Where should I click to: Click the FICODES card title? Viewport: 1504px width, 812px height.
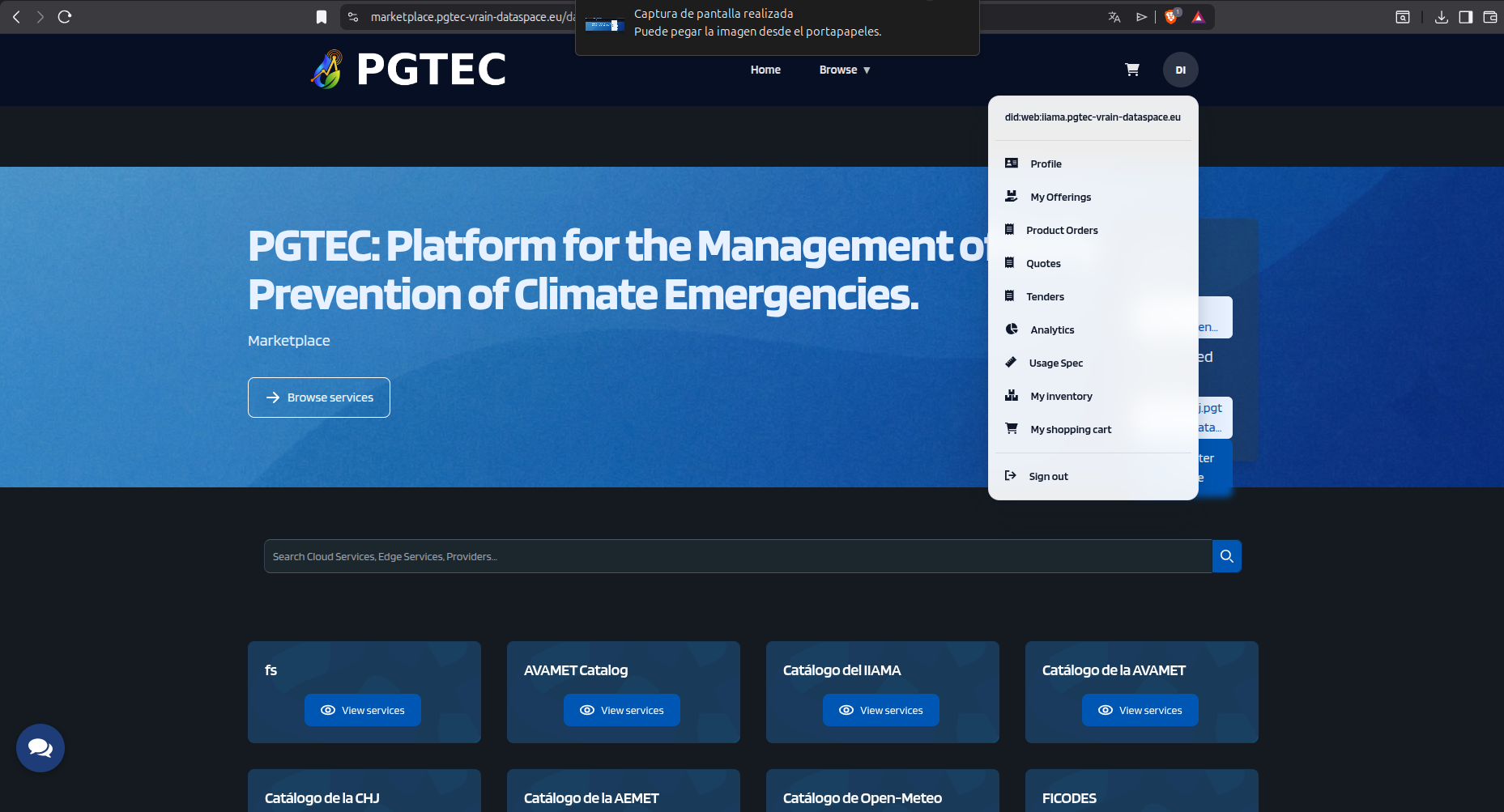[1069, 798]
